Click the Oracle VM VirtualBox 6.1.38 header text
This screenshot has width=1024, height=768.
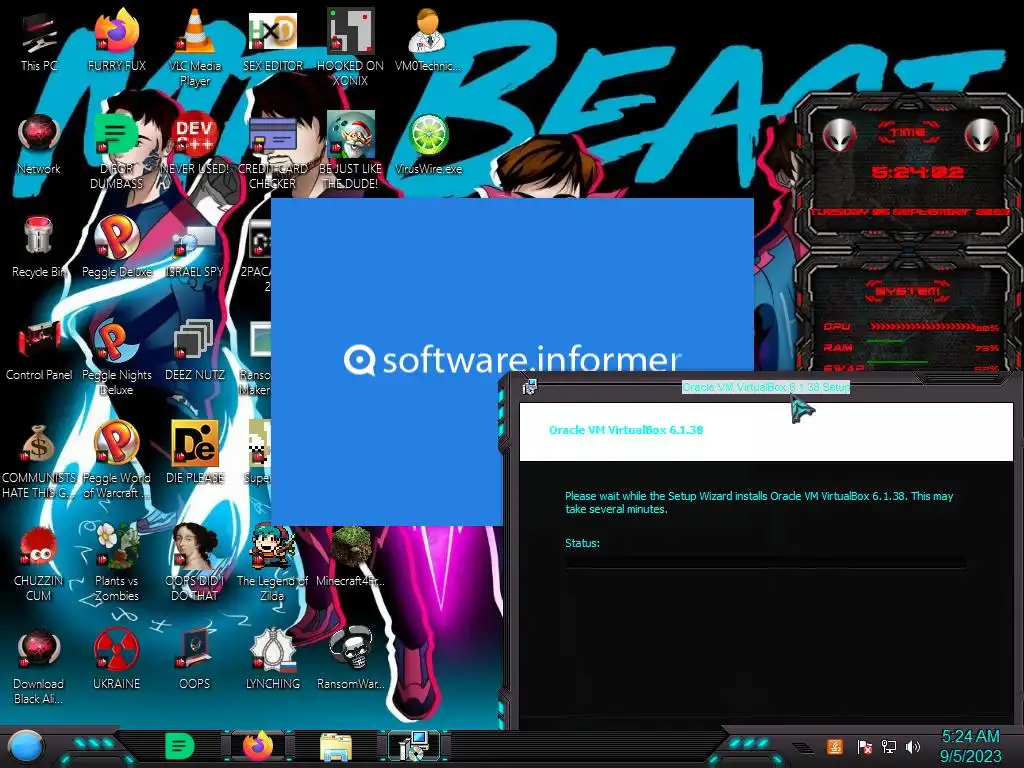[x=626, y=430]
